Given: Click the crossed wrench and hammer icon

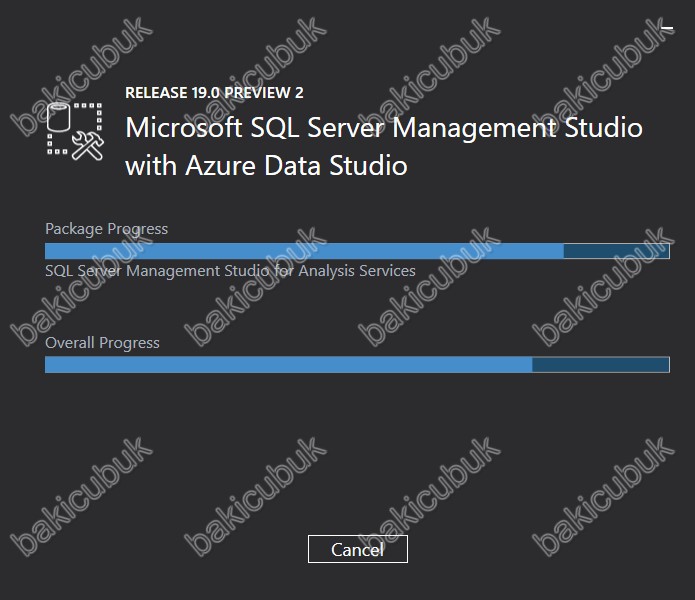Looking at the screenshot, I should 88,146.
